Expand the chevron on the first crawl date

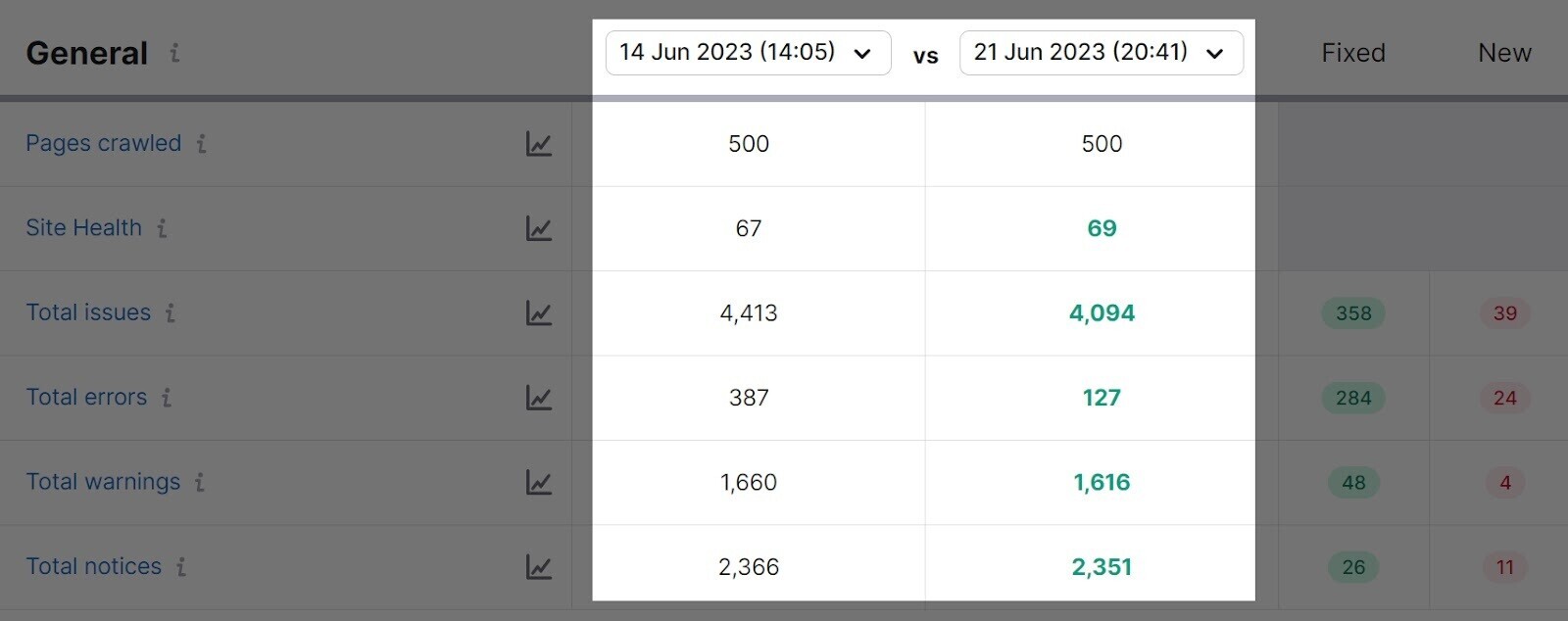(x=862, y=55)
